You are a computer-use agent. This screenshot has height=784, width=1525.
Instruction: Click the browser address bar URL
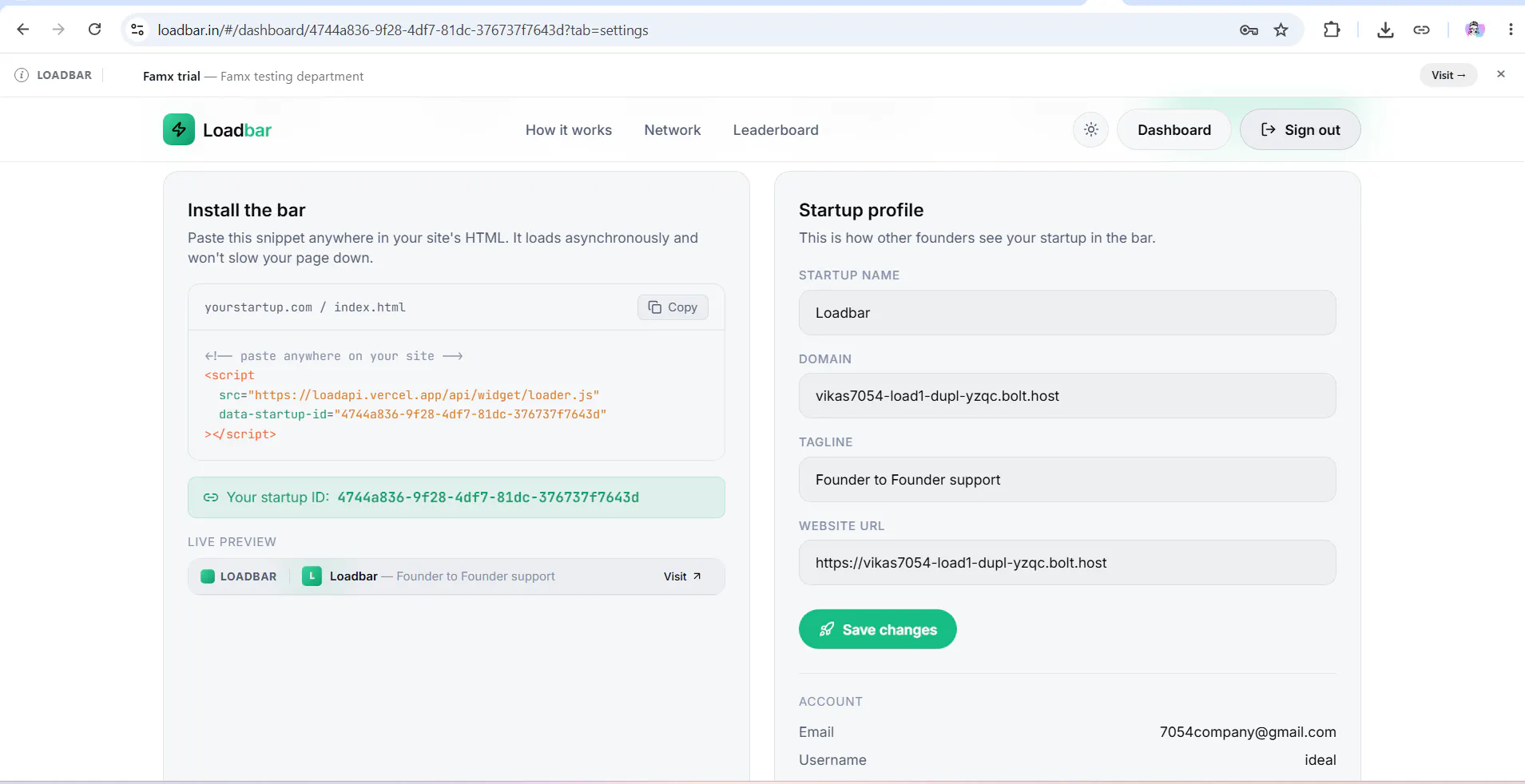(403, 30)
